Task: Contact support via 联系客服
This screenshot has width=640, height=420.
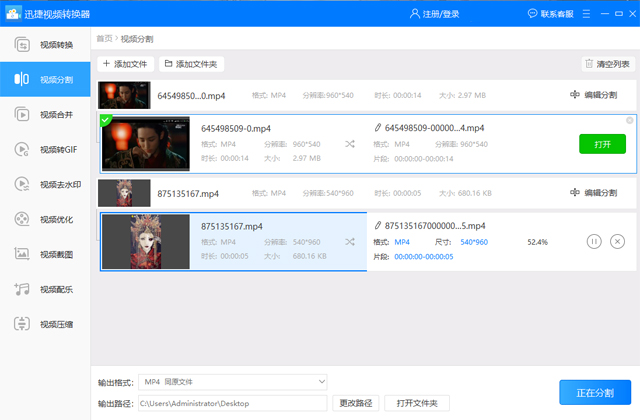Action: (x=551, y=14)
